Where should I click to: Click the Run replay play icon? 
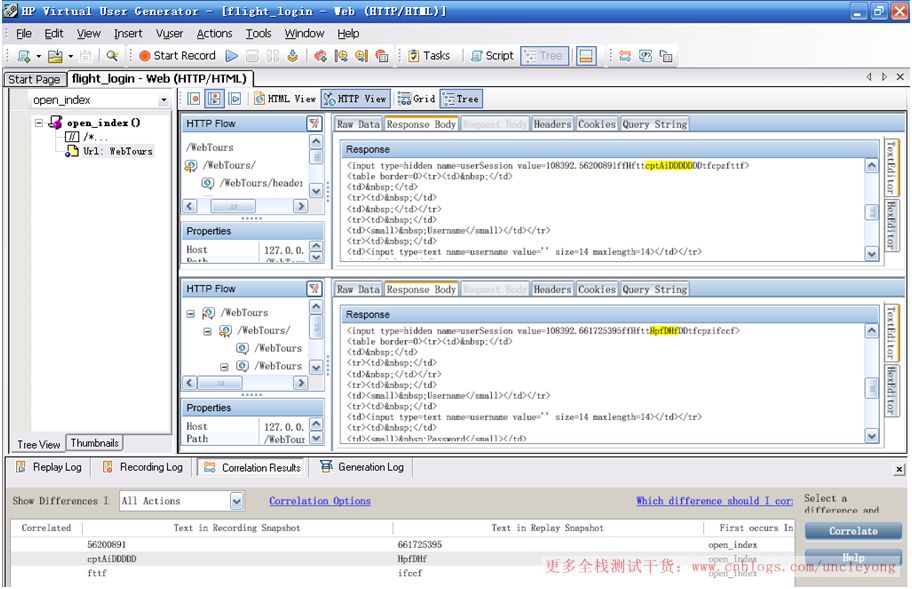[x=231, y=56]
